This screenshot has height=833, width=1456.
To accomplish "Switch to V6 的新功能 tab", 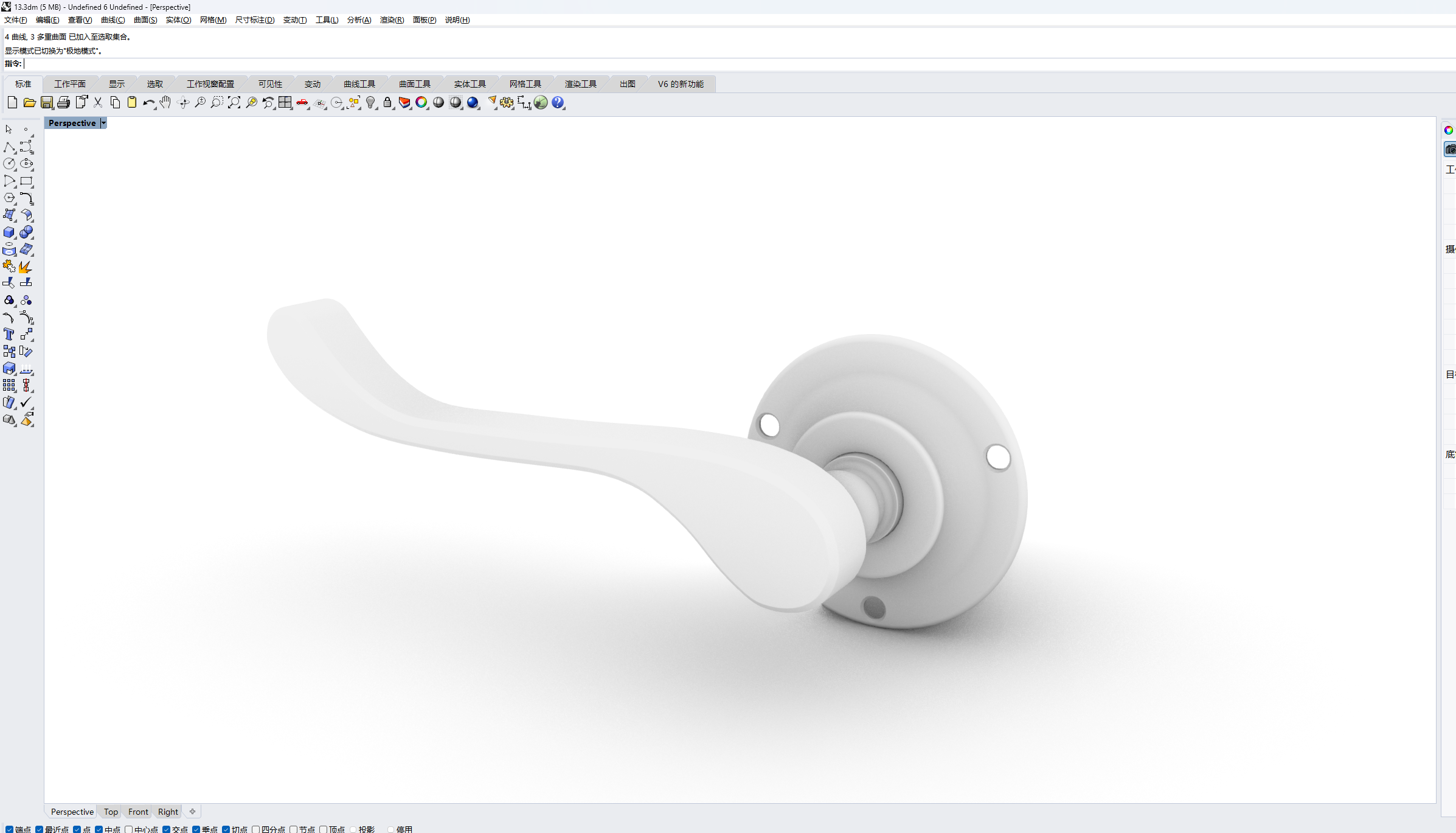I will click(681, 84).
